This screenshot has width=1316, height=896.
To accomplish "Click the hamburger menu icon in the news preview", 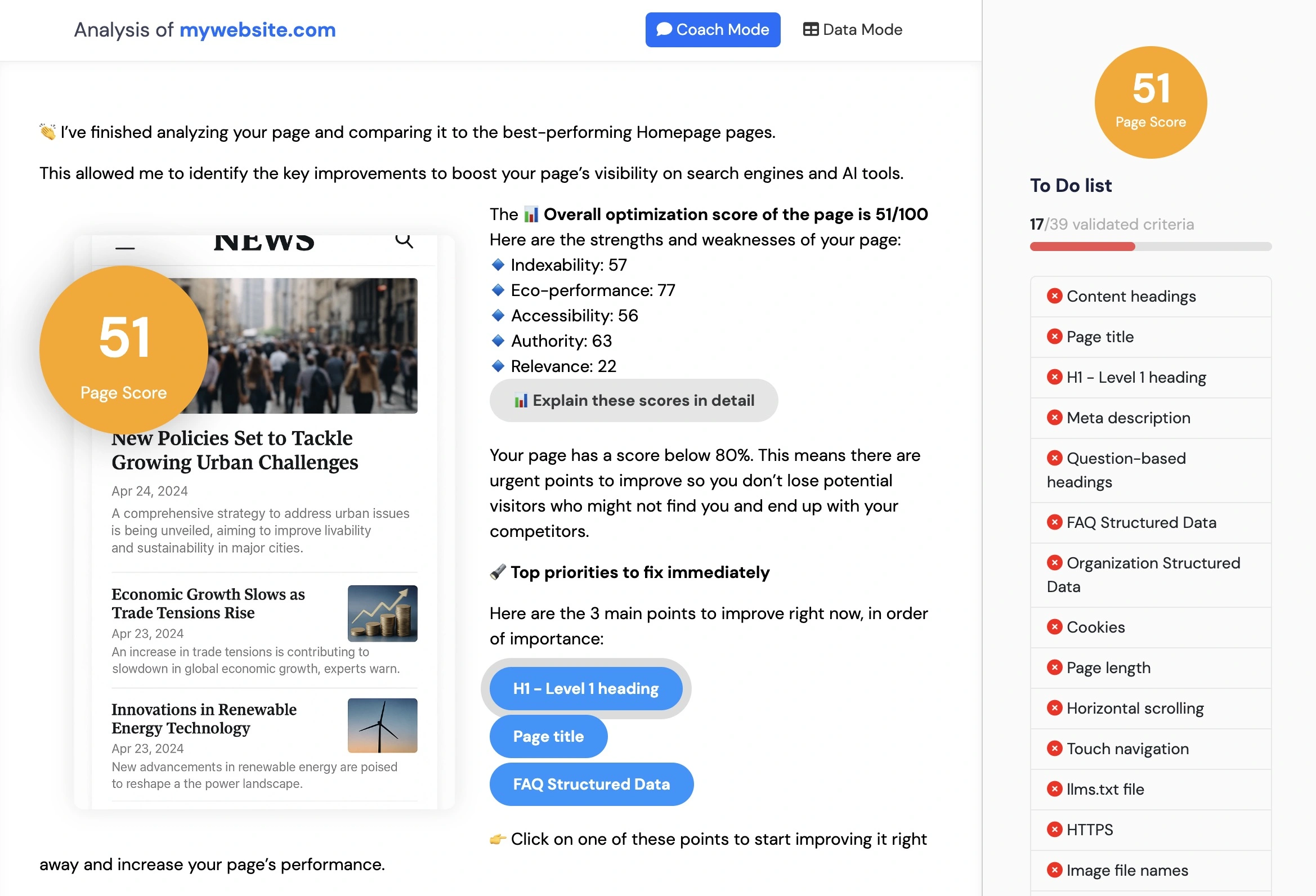I will click(124, 248).
